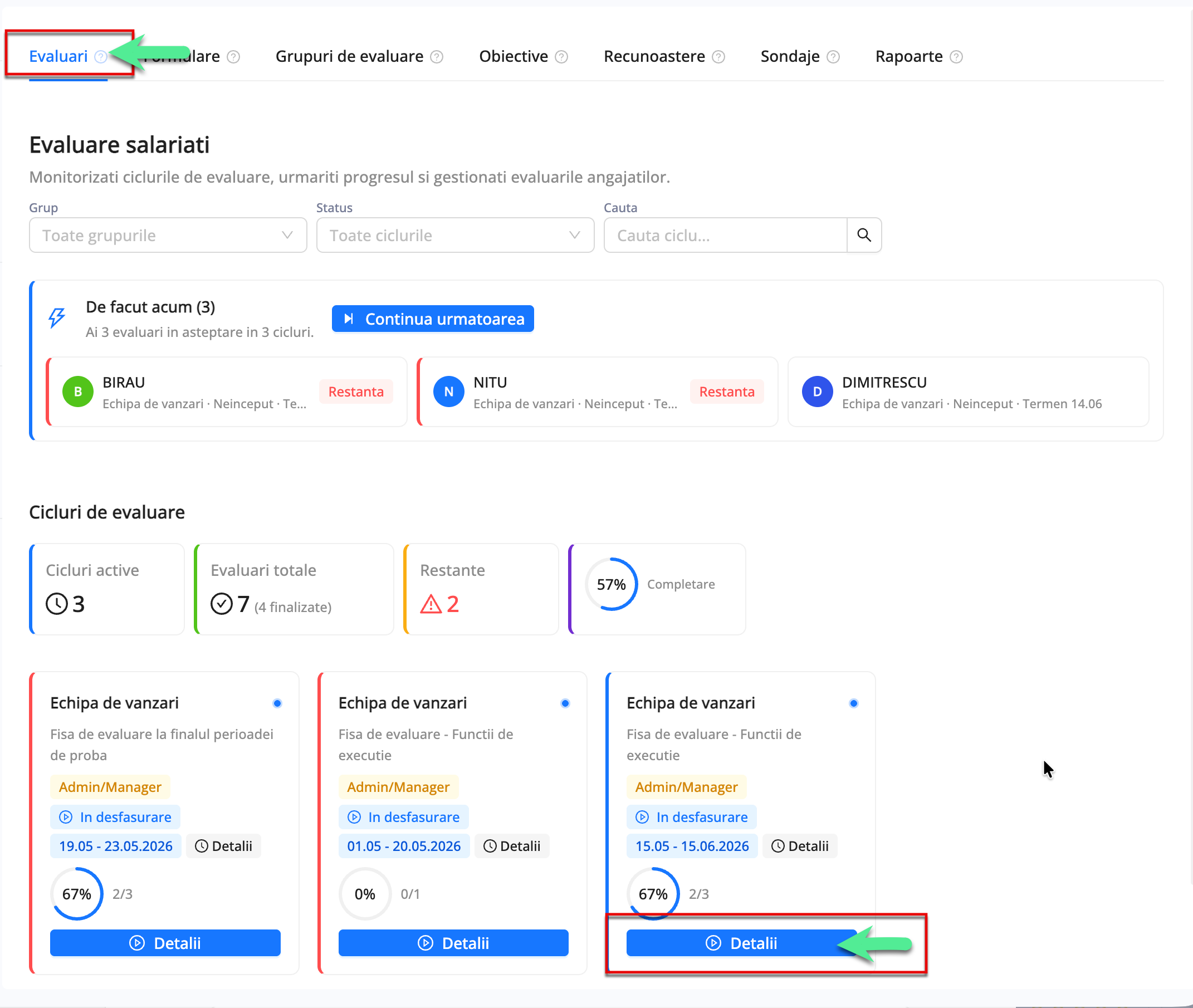
Task: Click the 19.05 - 23.05.2026 date badge
Action: coord(115,846)
